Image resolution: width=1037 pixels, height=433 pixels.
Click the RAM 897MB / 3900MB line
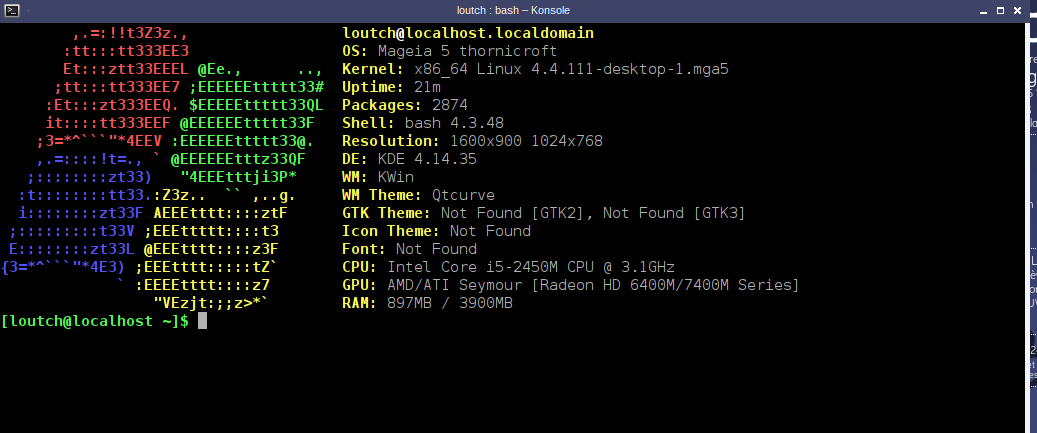427,303
